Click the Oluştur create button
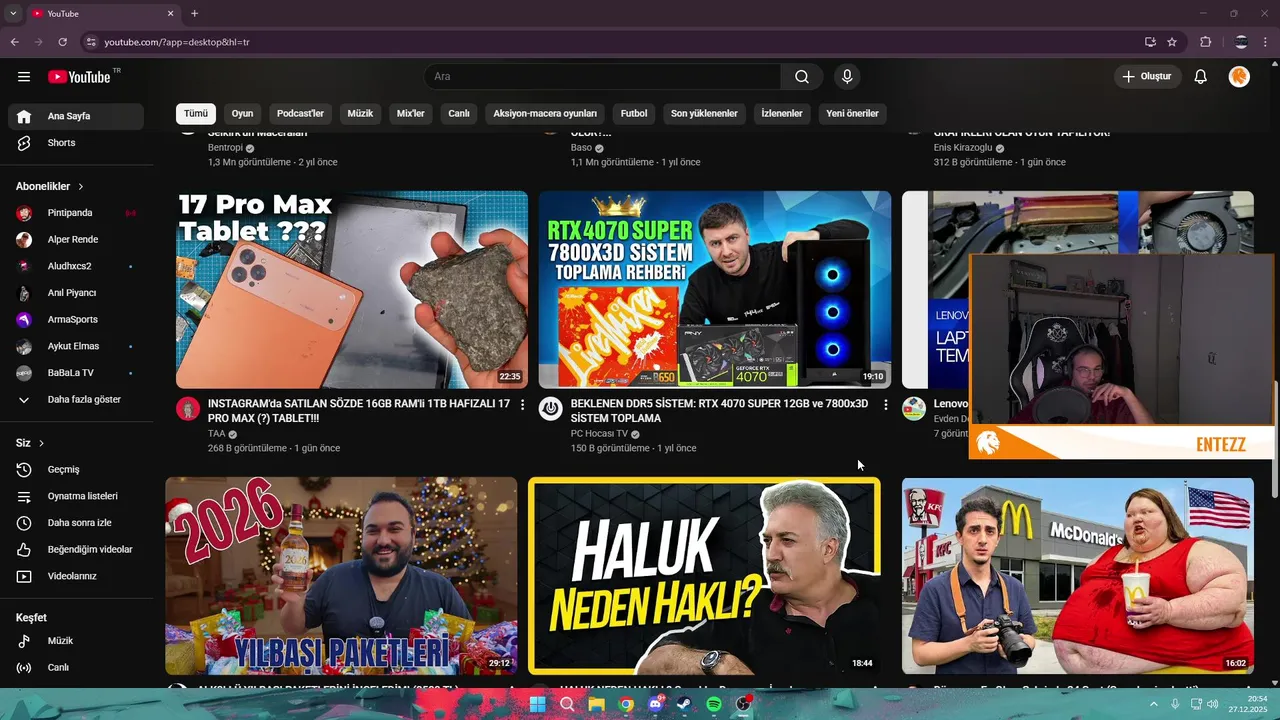Image resolution: width=1280 pixels, height=720 pixels. pos(1148,77)
